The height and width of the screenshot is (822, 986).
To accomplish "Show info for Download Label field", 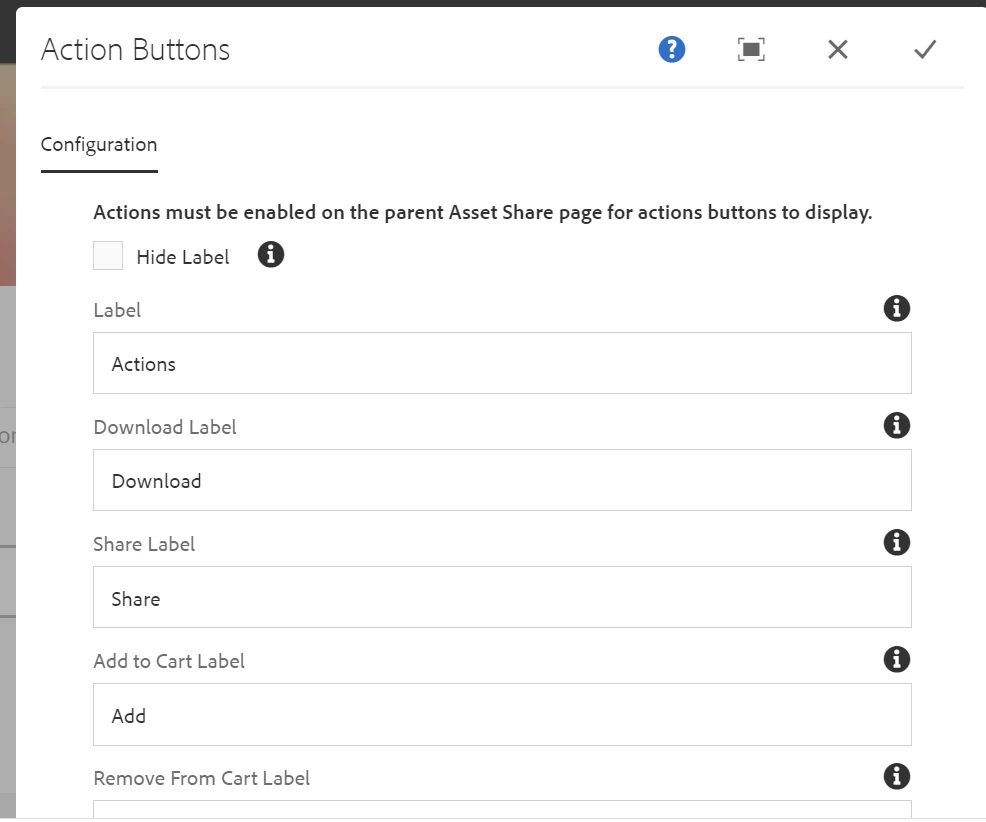I will 897,425.
